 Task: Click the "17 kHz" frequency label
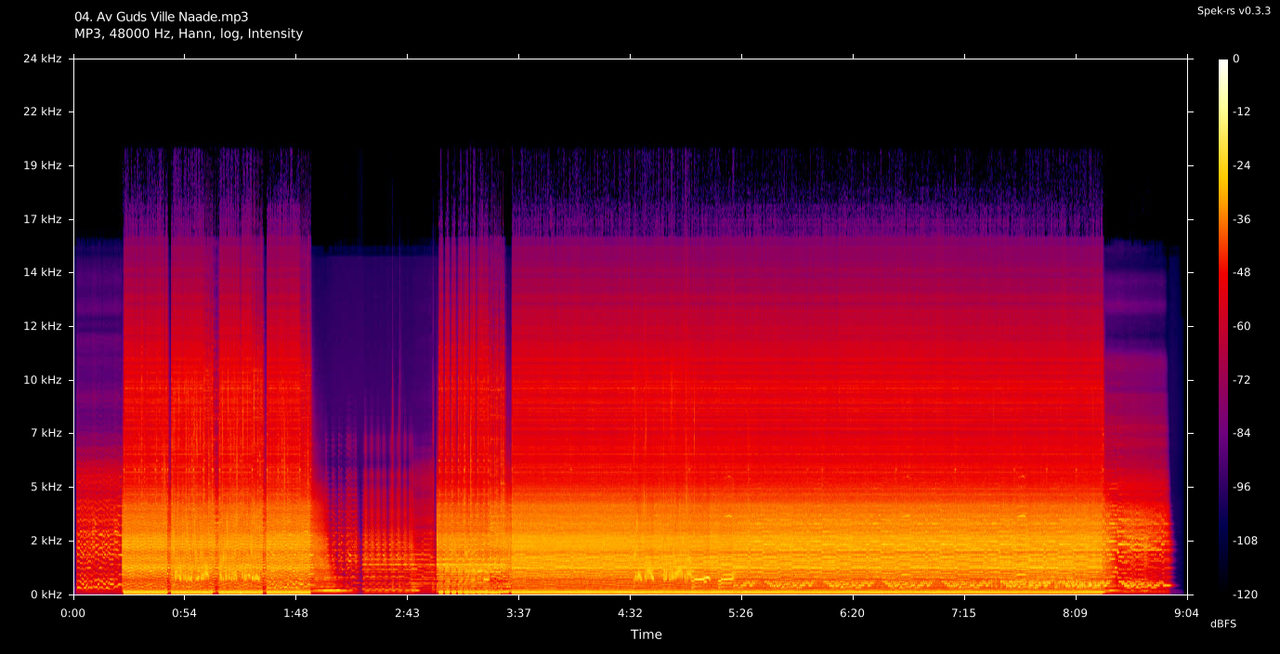(43, 219)
